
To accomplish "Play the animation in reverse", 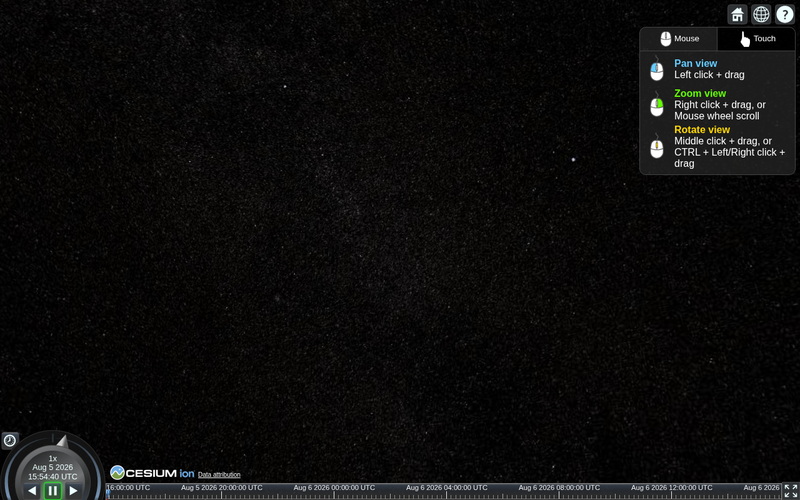I will [x=32, y=491].
